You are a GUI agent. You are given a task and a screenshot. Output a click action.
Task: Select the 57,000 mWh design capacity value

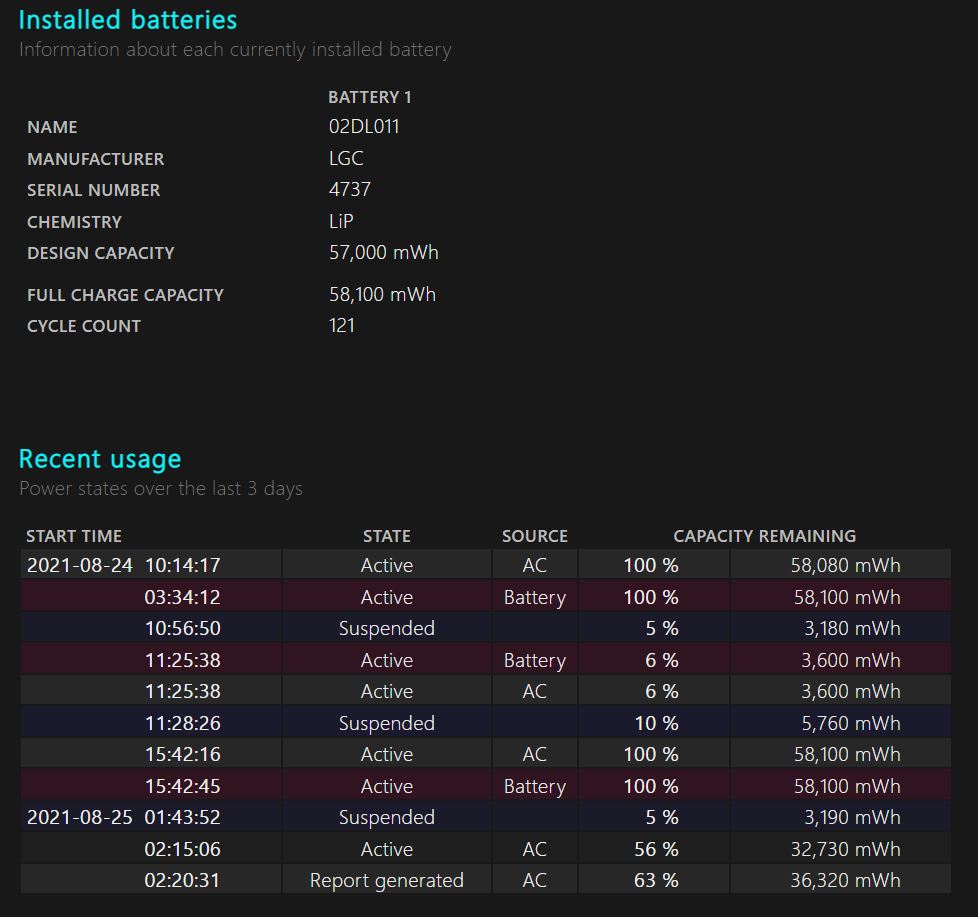[x=383, y=253]
